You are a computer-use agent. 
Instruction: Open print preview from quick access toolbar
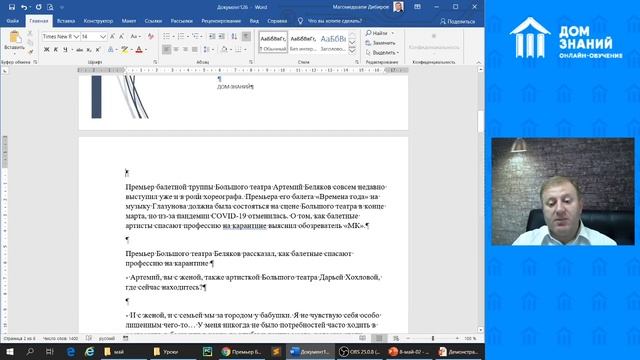pyautogui.click(x=50, y=7)
